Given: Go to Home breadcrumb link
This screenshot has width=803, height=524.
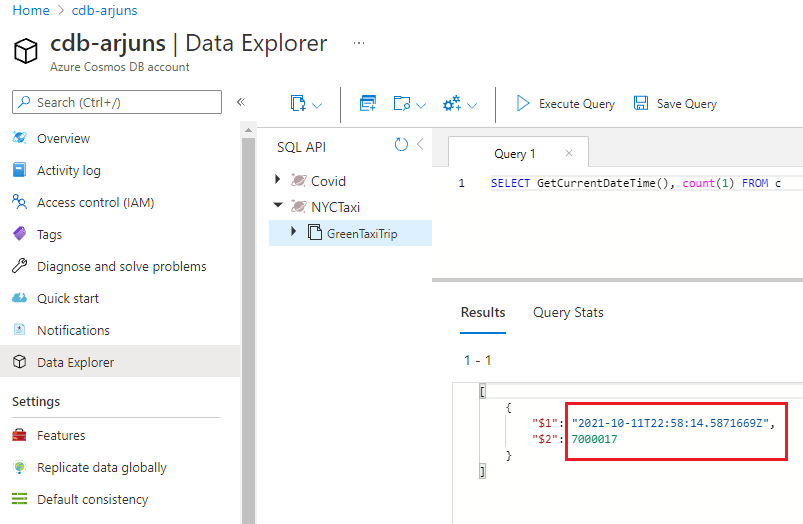Looking at the screenshot, I should click(x=31, y=10).
